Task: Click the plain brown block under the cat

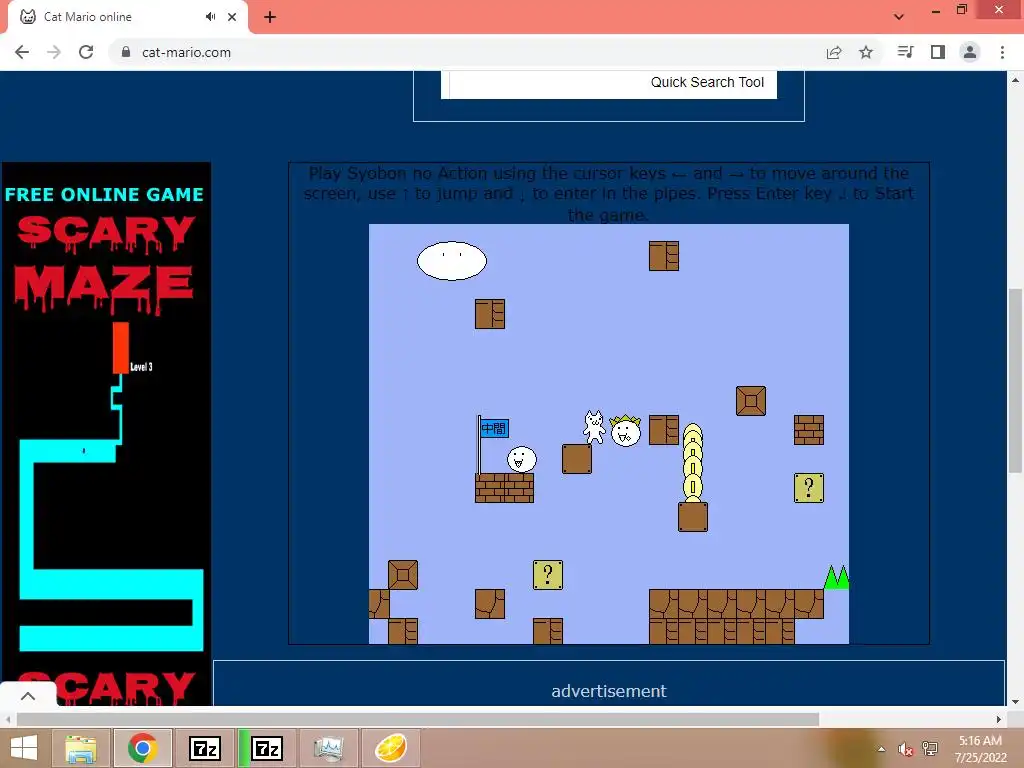Action: click(577, 458)
